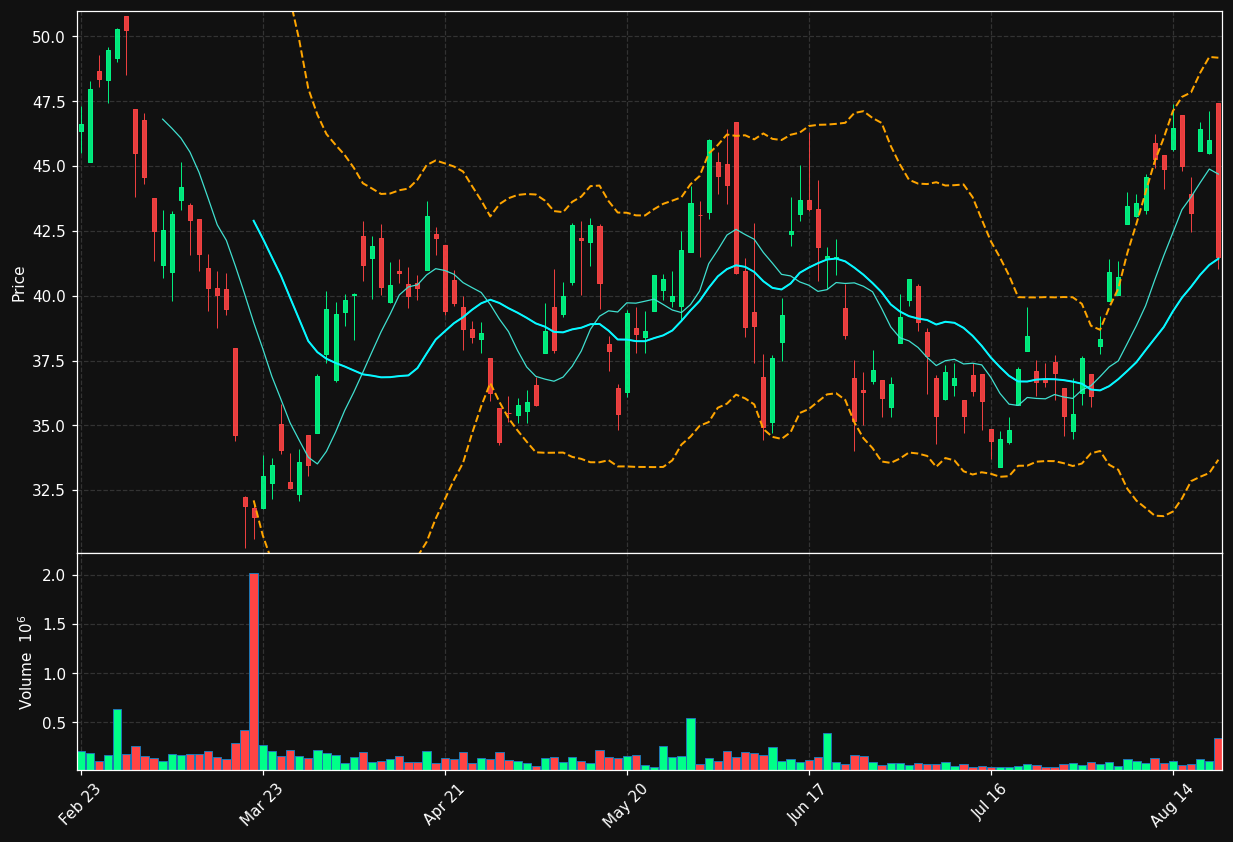The height and width of the screenshot is (842, 1233).
Task: Click the 47.5 price axis label
Action: (x=49, y=103)
